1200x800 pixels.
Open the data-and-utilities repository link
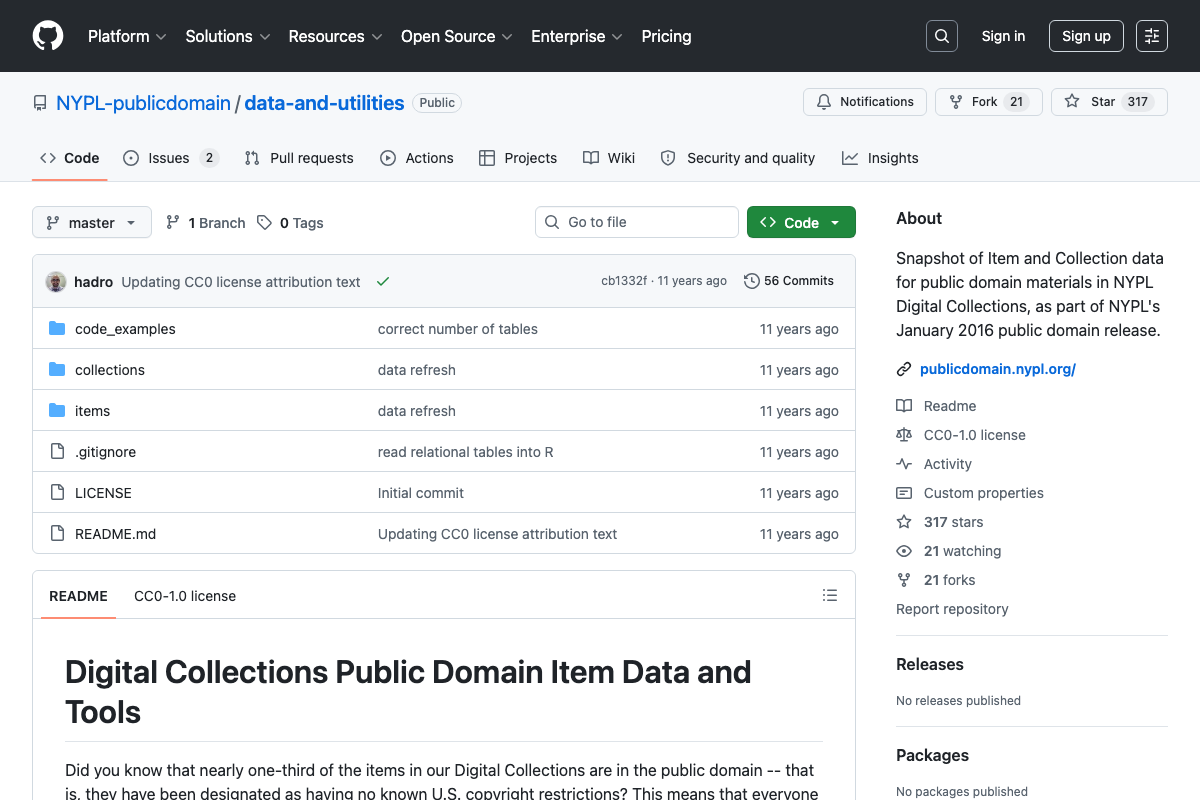coord(324,103)
